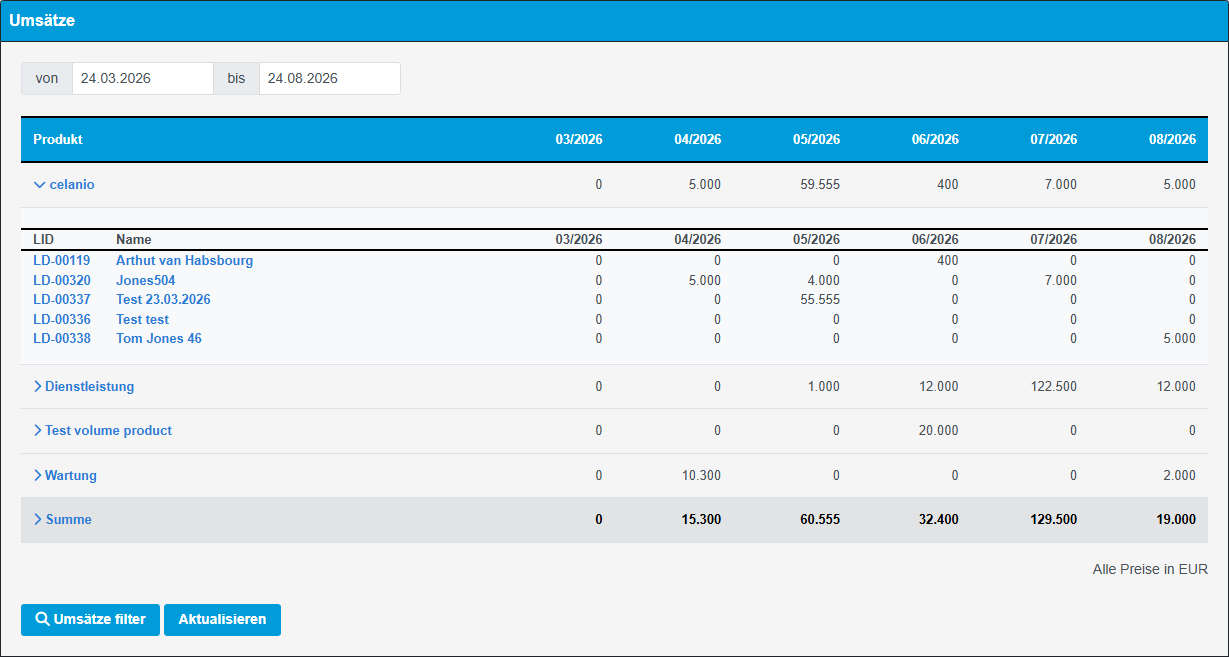Click the Produkt column header
The width and height of the screenshot is (1229, 657).
pyautogui.click(x=58, y=140)
